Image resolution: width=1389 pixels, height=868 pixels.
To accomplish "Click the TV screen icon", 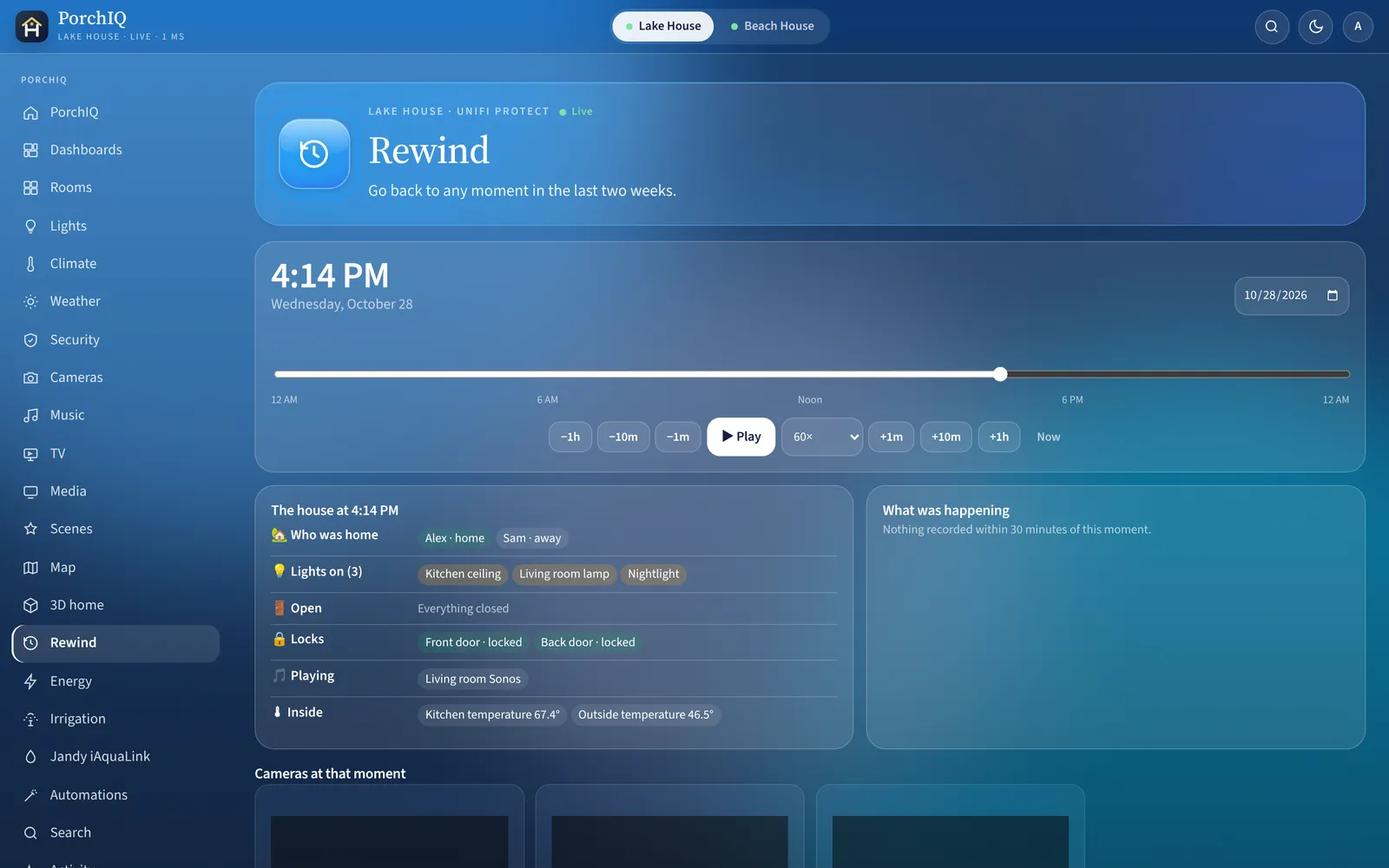I will click(x=30, y=453).
